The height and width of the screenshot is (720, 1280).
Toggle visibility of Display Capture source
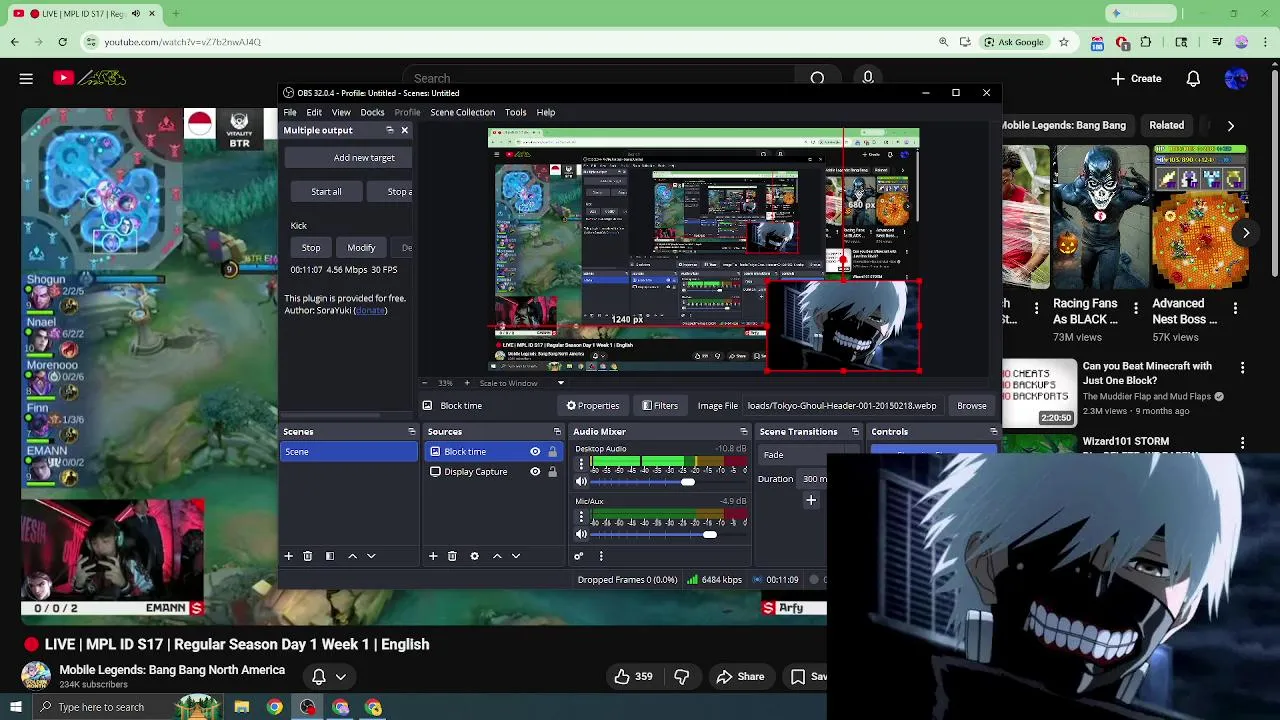tap(535, 472)
